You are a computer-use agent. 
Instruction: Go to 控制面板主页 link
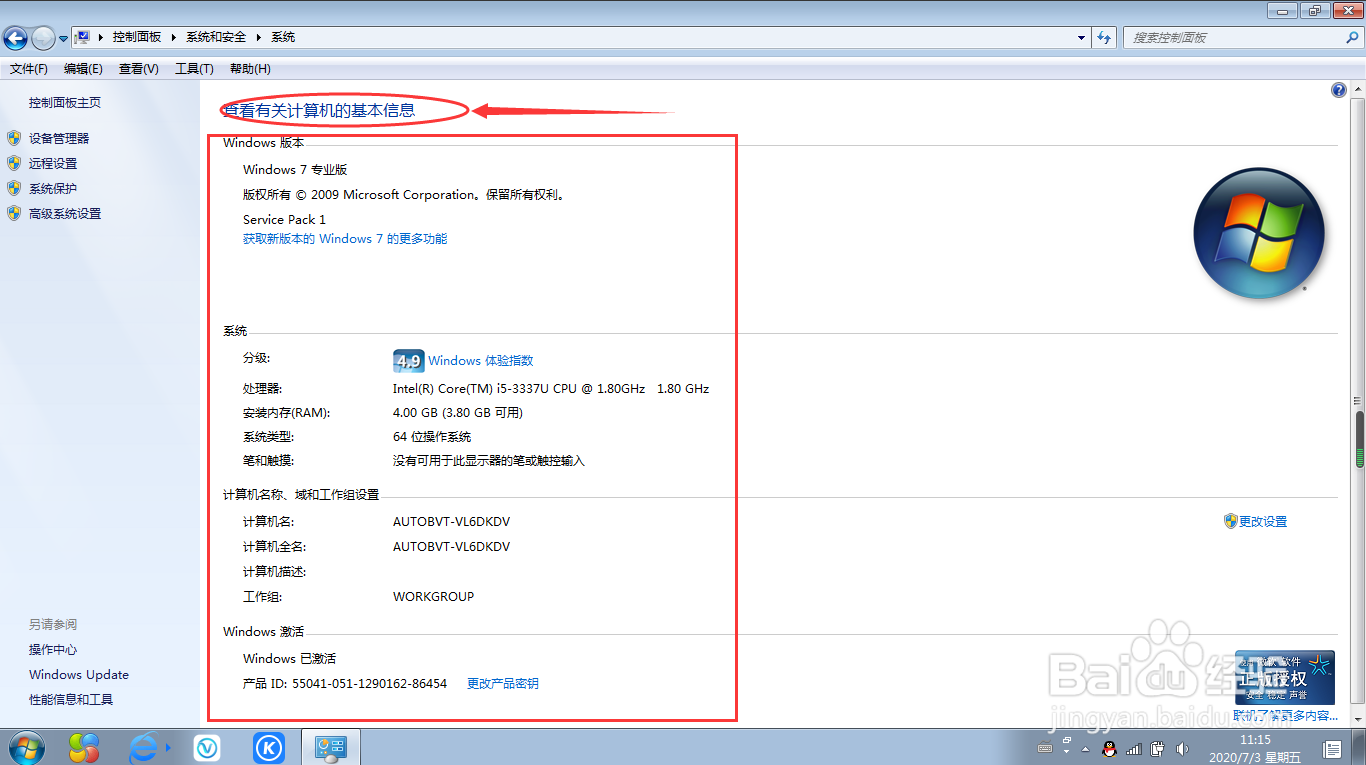[x=65, y=103]
